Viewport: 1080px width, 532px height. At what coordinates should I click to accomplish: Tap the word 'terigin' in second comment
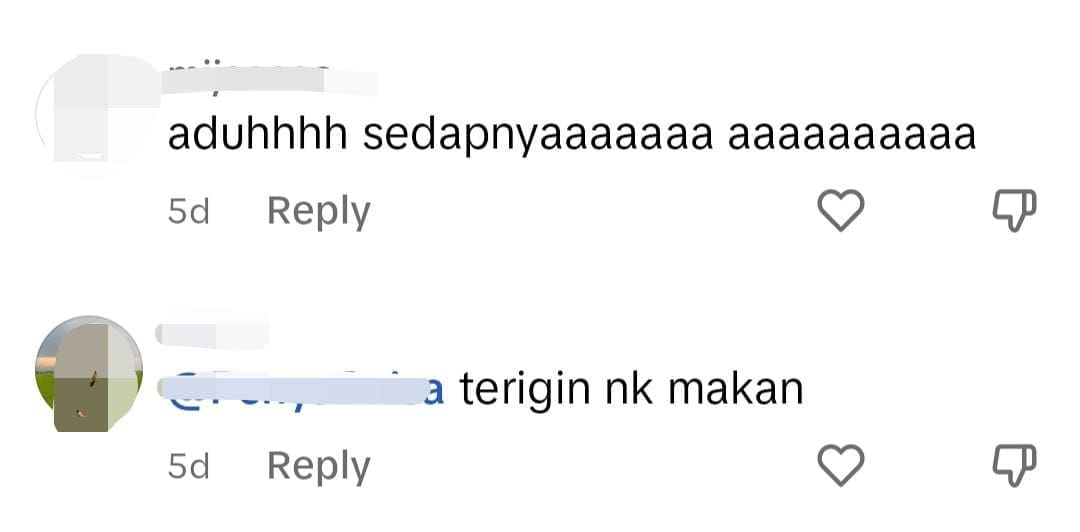click(525, 390)
